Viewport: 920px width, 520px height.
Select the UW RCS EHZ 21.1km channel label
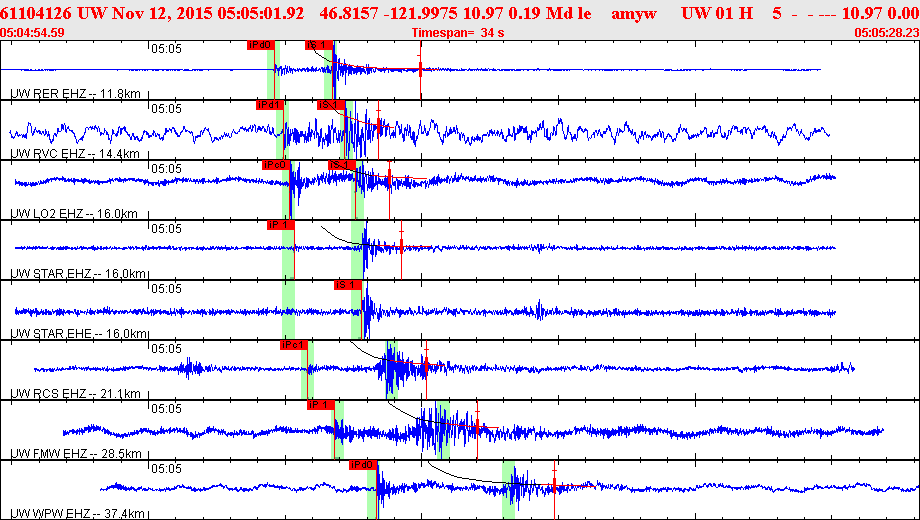[76, 393]
